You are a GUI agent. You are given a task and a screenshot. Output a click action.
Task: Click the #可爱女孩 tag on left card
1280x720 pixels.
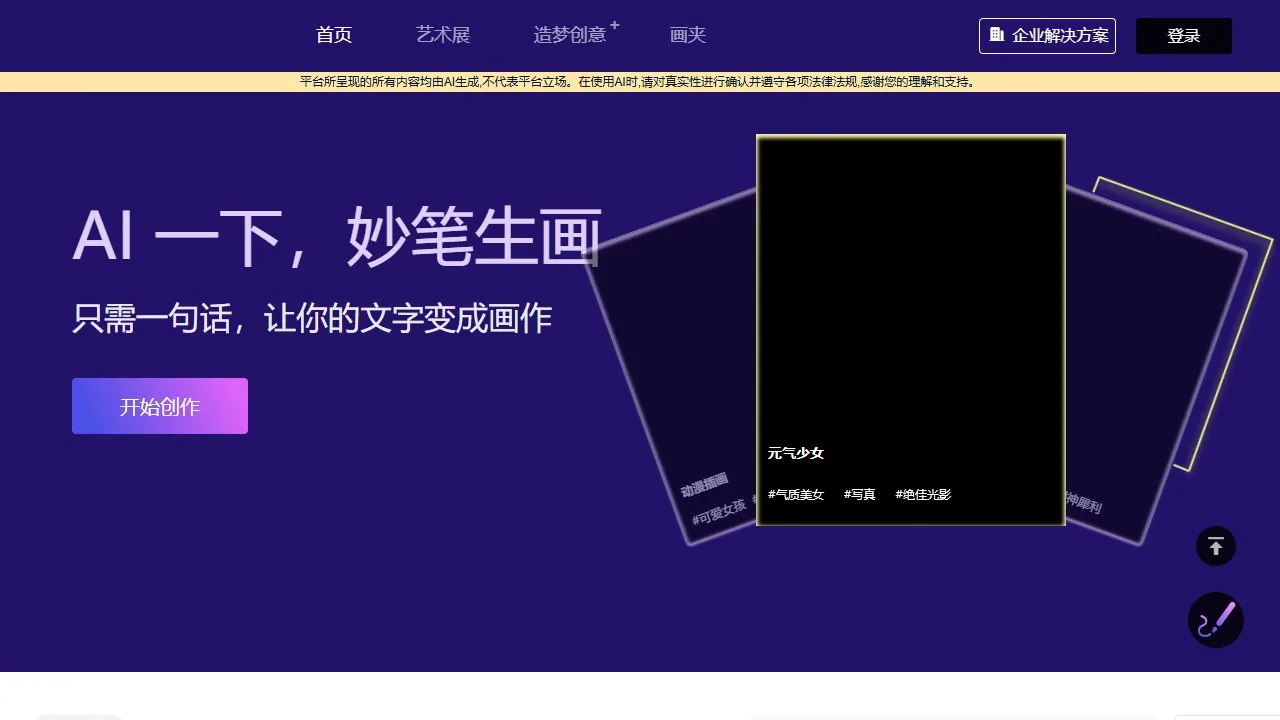click(x=719, y=511)
